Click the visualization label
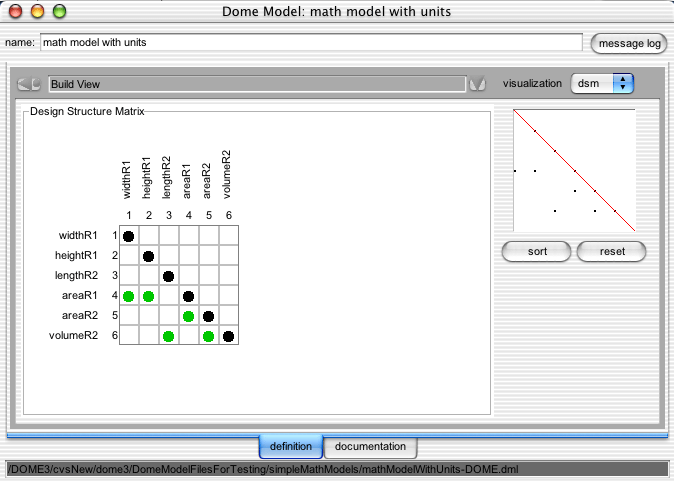This screenshot has width=674, height=482. (532, 83)
